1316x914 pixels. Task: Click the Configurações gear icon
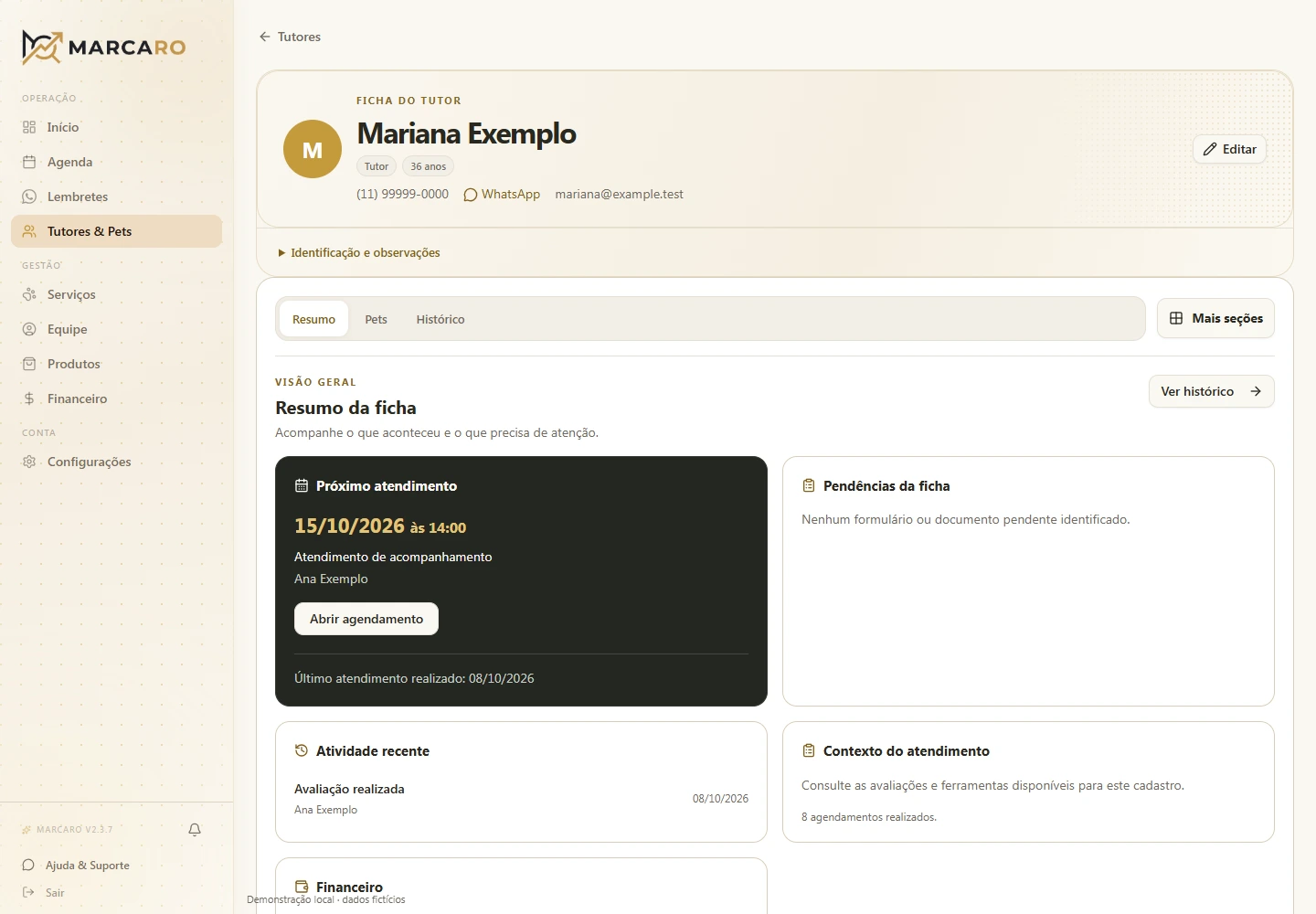29,462
